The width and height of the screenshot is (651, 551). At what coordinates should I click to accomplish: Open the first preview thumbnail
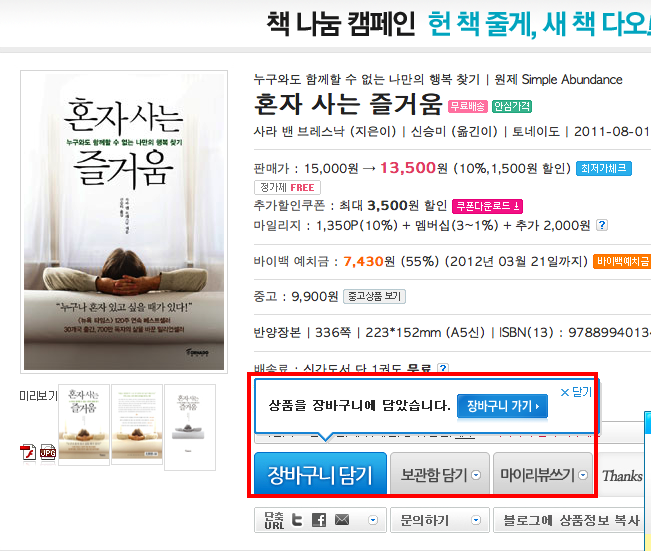click(x=84, y=424)
